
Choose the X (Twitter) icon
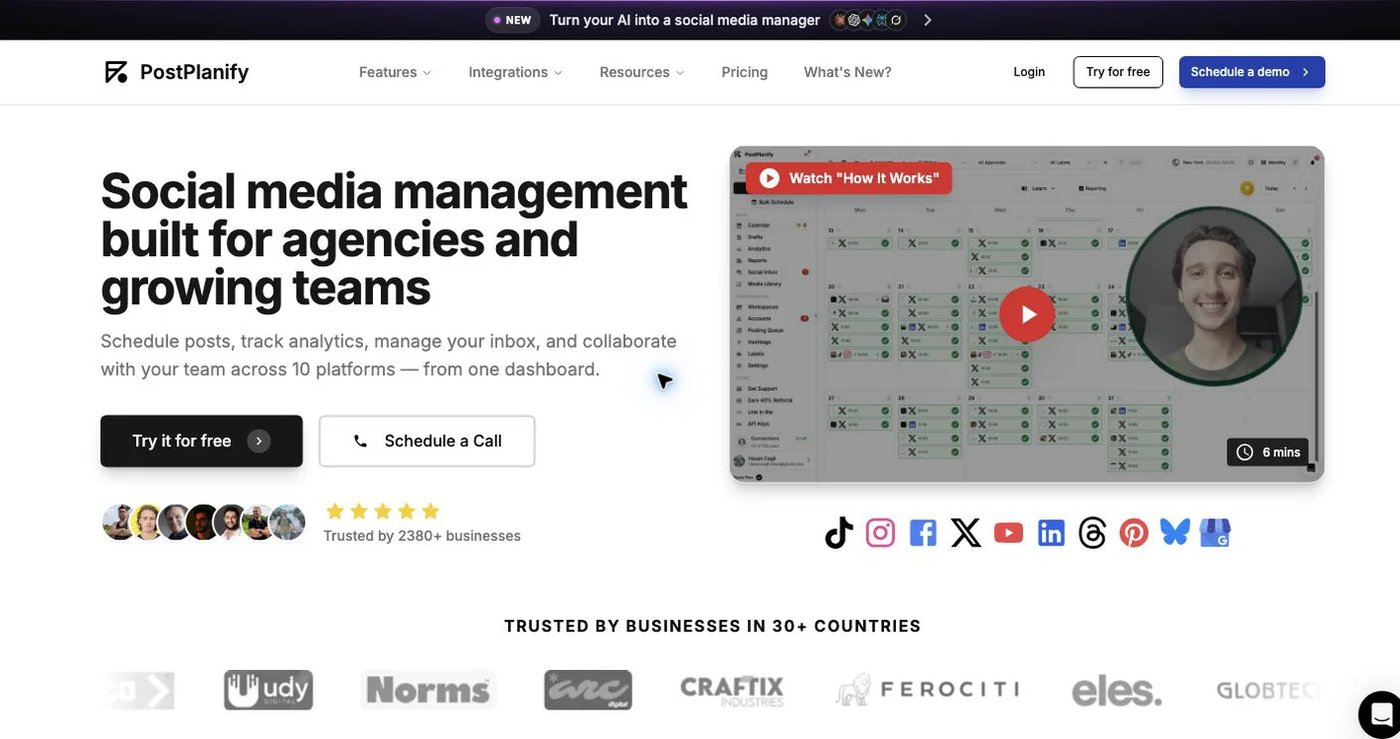coord(965,533)
